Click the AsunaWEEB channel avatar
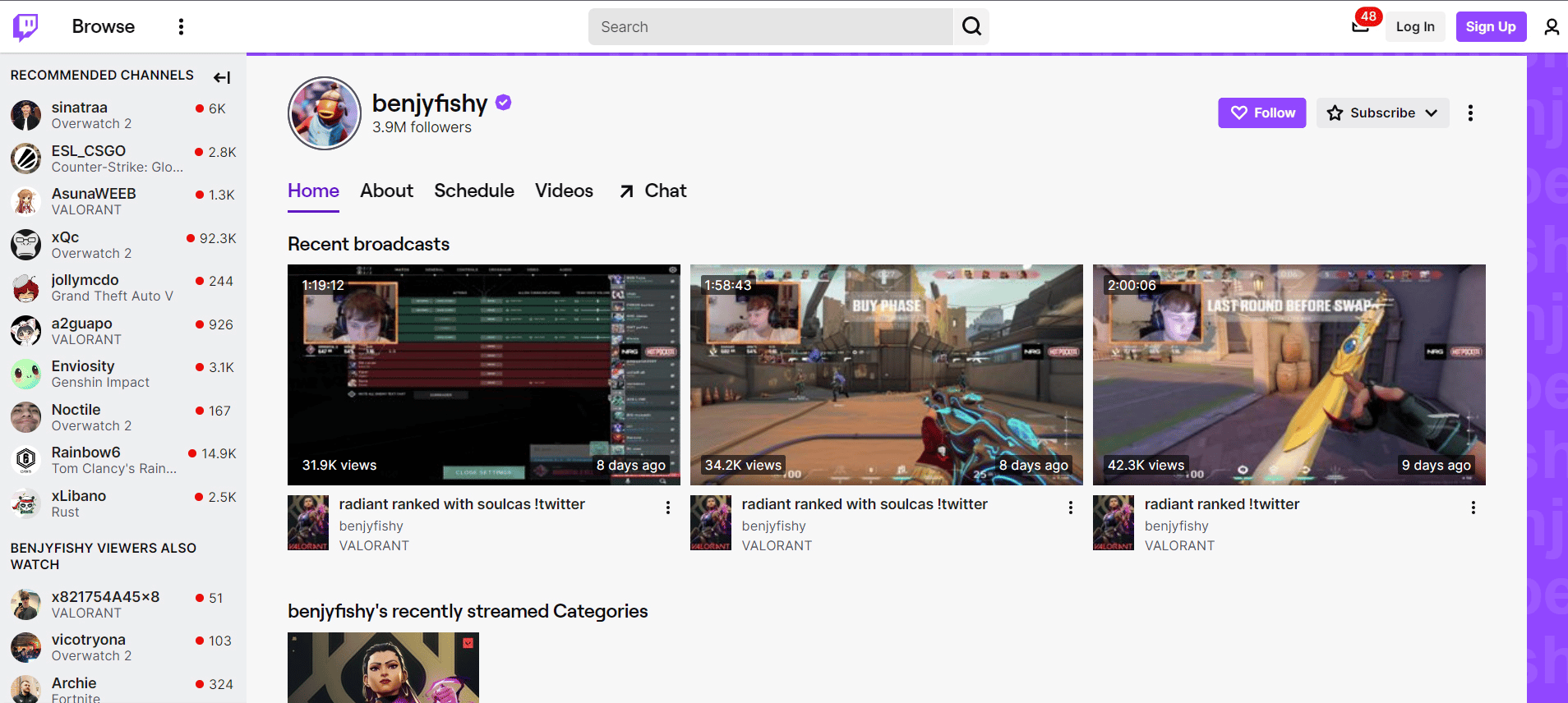Image resolution: width=1568 pixels, height=703 pixels. point(26,201)
